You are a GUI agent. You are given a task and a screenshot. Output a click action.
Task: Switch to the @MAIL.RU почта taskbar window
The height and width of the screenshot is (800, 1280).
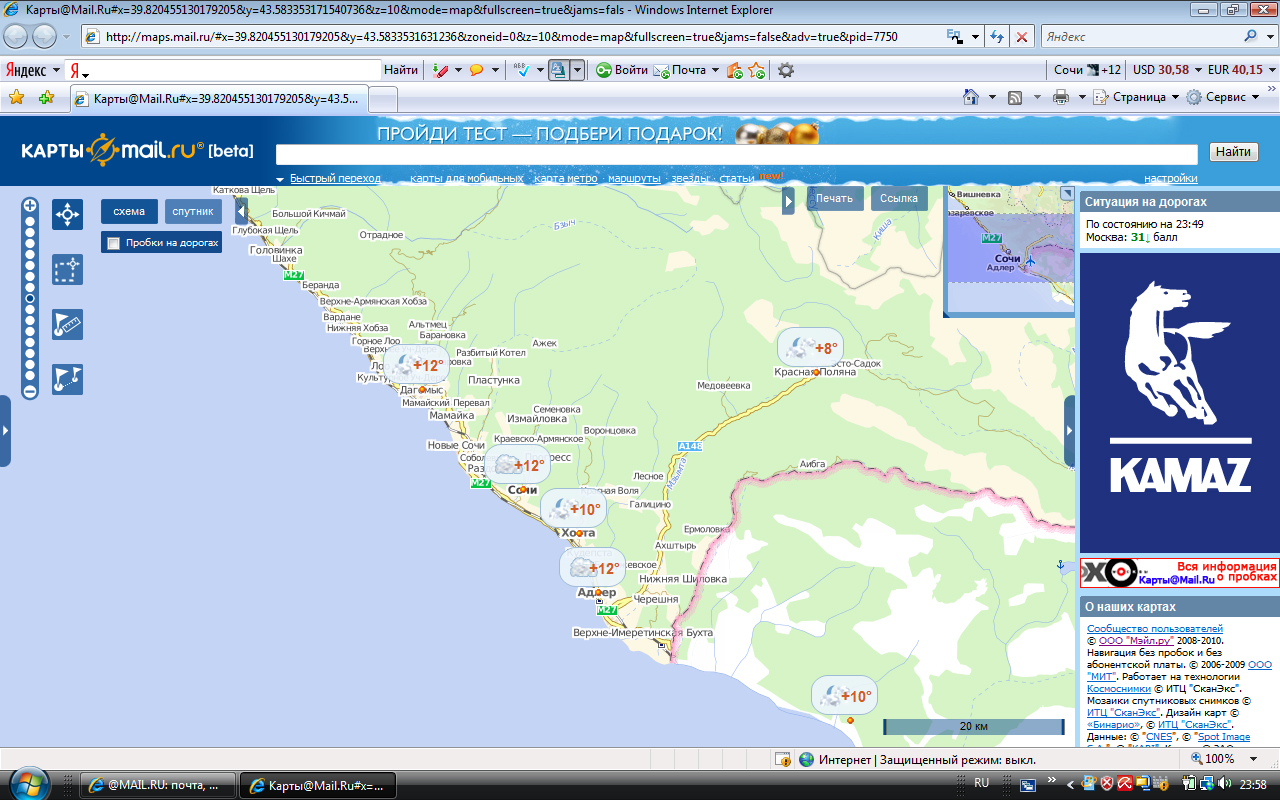(x=158, y=785)
